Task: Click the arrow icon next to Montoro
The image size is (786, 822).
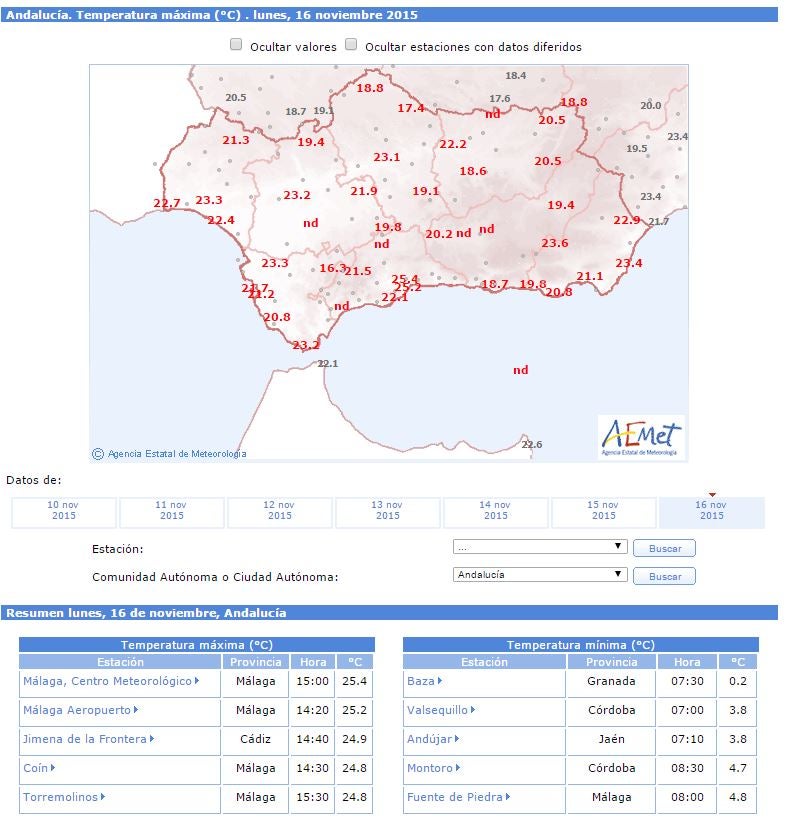Action: tap(458, 768)
